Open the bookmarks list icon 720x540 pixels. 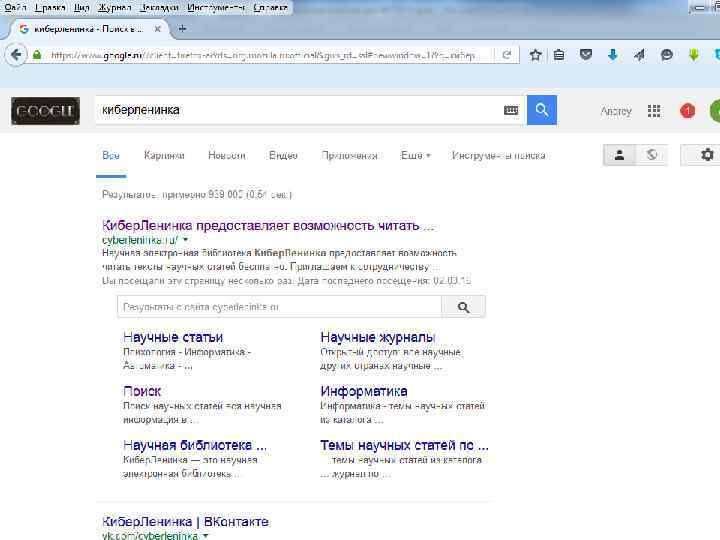[559, 56]
